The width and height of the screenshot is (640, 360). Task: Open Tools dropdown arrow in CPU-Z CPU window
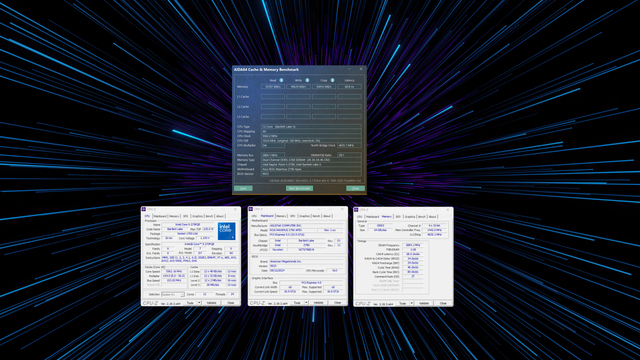point(199,303)
